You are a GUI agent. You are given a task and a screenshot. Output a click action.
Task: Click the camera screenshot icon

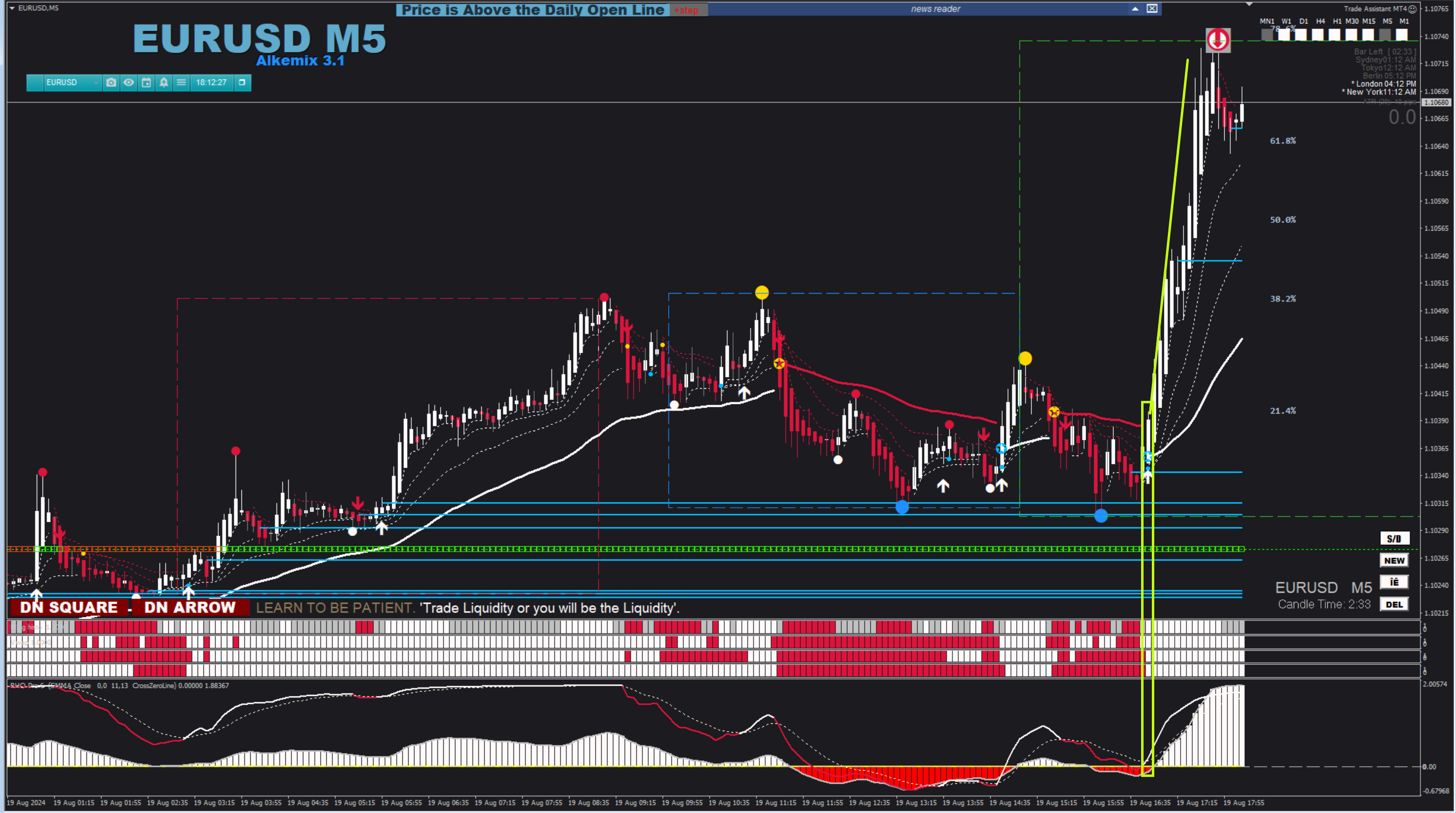[x=111, y=82]
